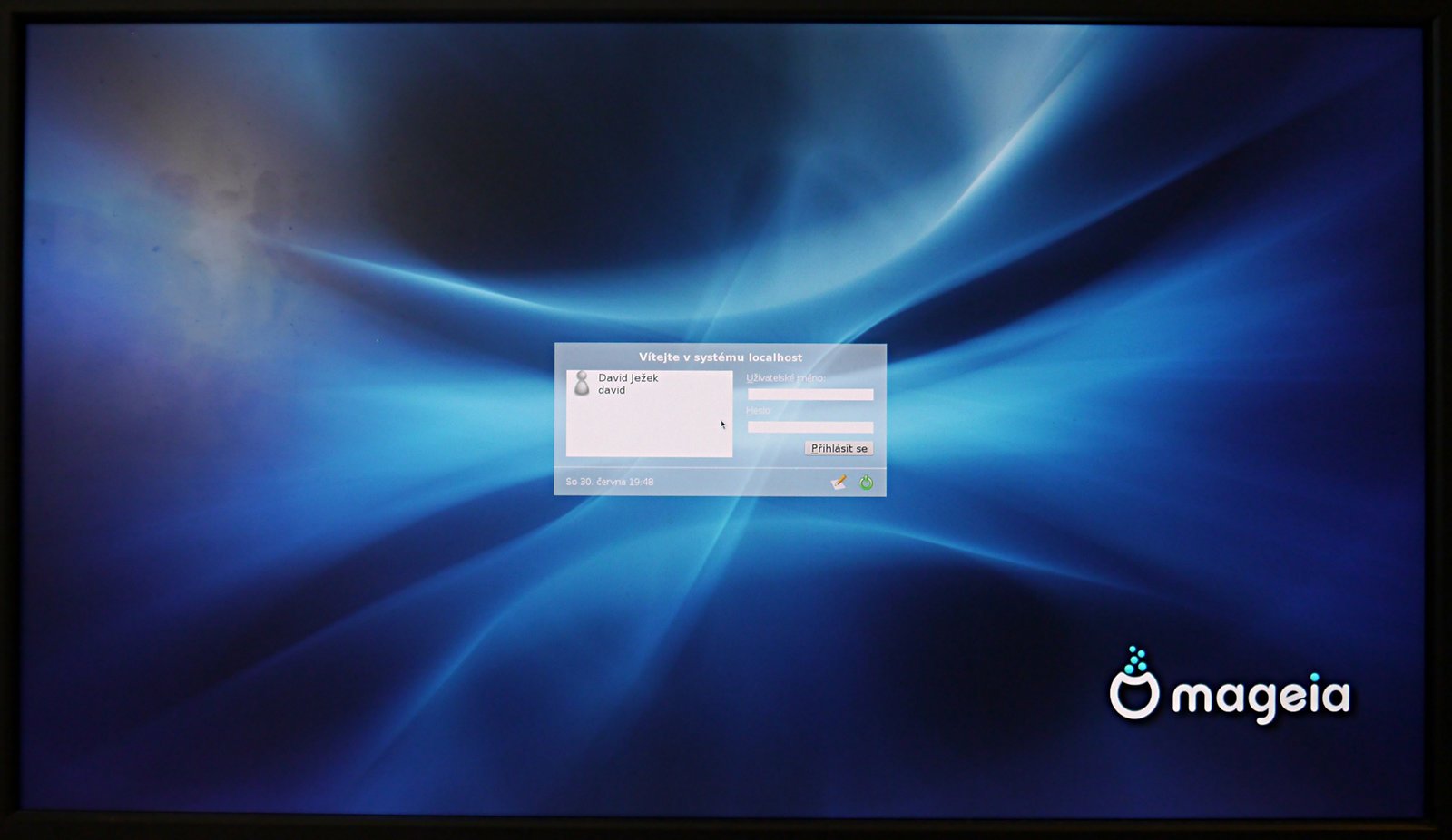This screenshot has height=840, width=1452.
Task: Click the title 'Vítejte v systému localhost'
Action: tap(721, 357)
